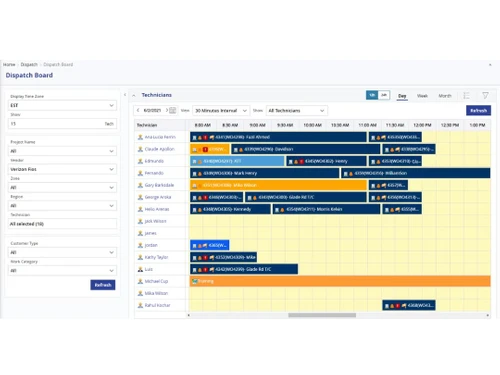Select the 12h time format toggle
This screenshot has width=500, height=375.
pyautogui.click(x=372, y=95)
